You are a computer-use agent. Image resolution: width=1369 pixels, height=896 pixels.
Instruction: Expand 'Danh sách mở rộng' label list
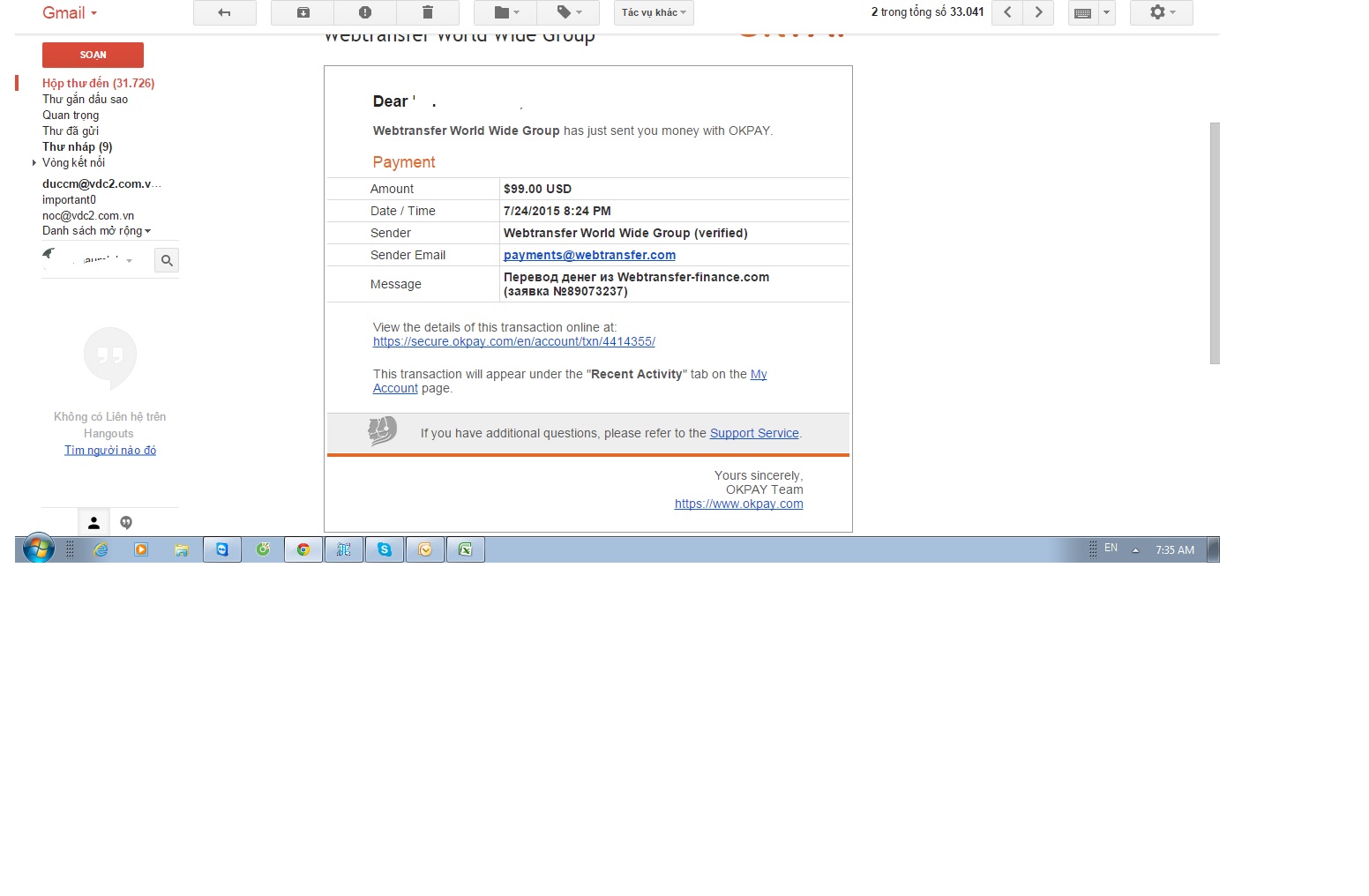[96, 231]
